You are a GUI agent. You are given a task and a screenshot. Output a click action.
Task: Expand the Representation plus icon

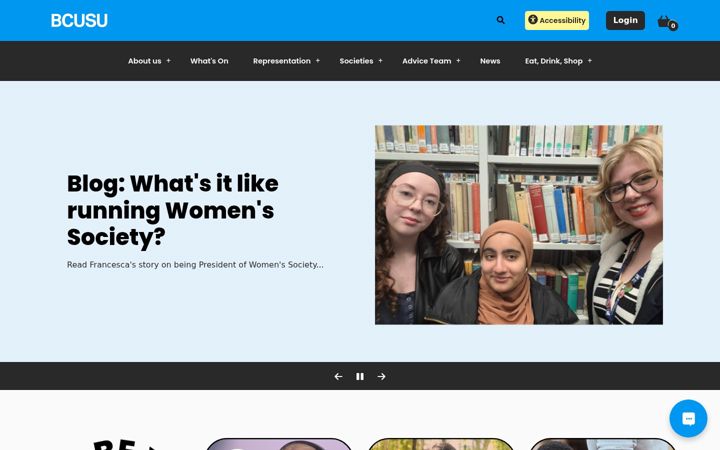(318, 61)
